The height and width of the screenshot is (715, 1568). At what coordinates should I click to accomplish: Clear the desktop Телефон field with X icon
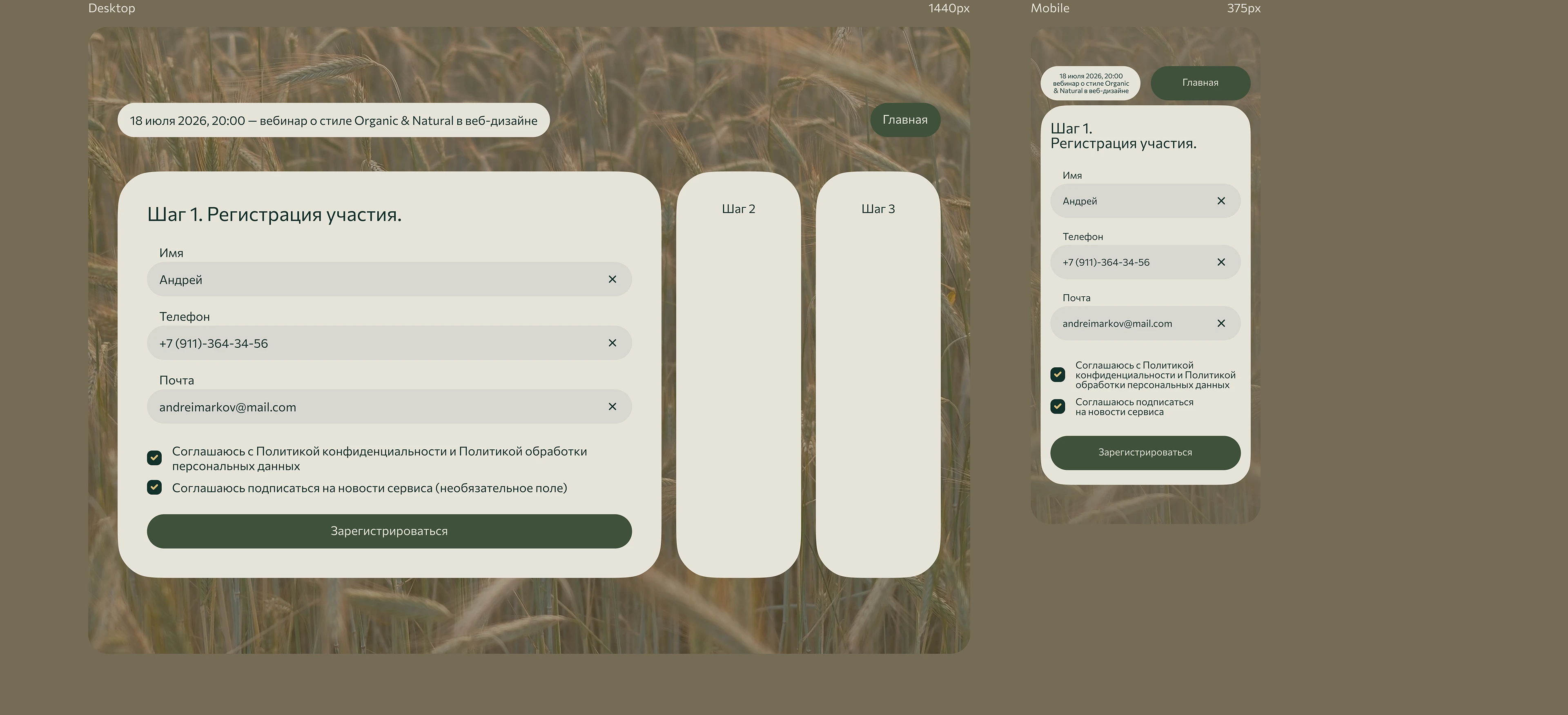[x=612, y=343]
